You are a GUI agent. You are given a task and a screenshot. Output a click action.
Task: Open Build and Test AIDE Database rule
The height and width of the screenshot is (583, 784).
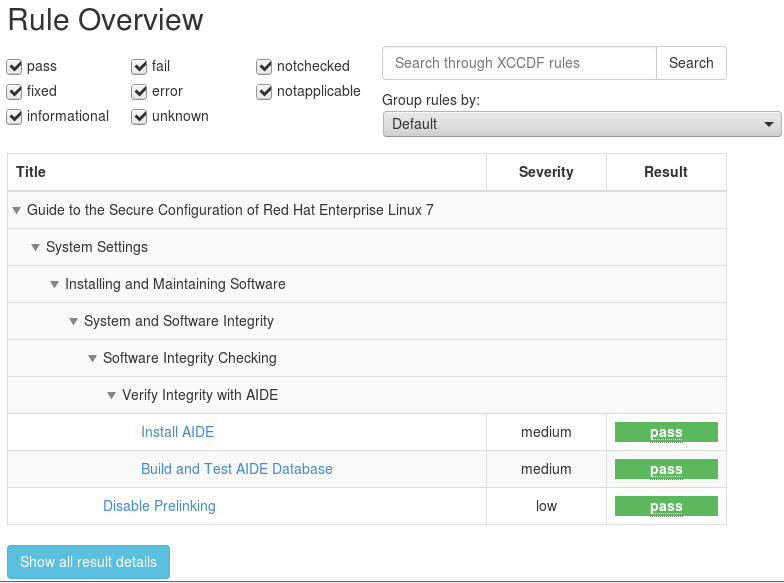click(236, 469)
